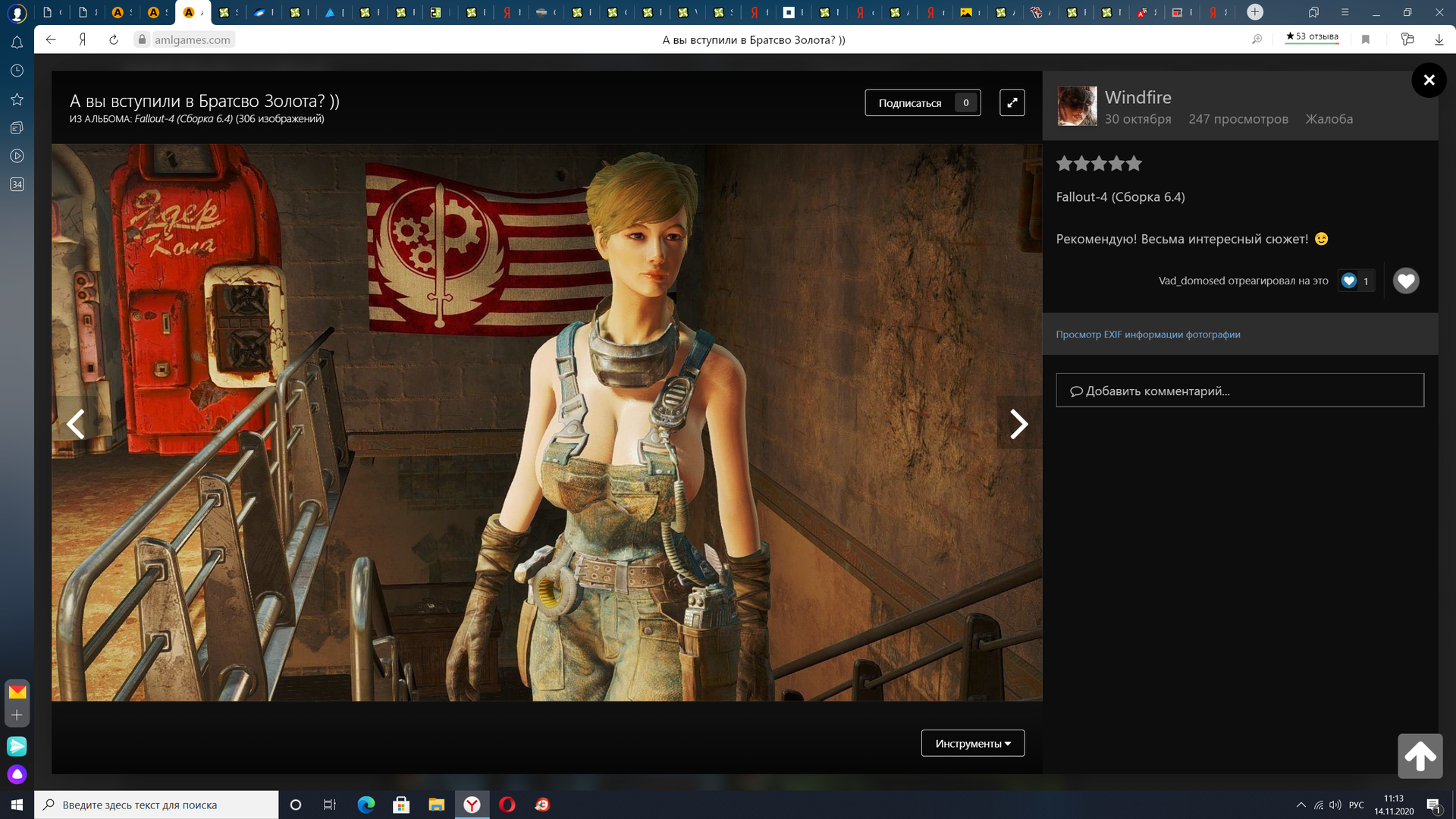Expand image to fullscreen view
1456x819 pixels.
[1012, 102]
